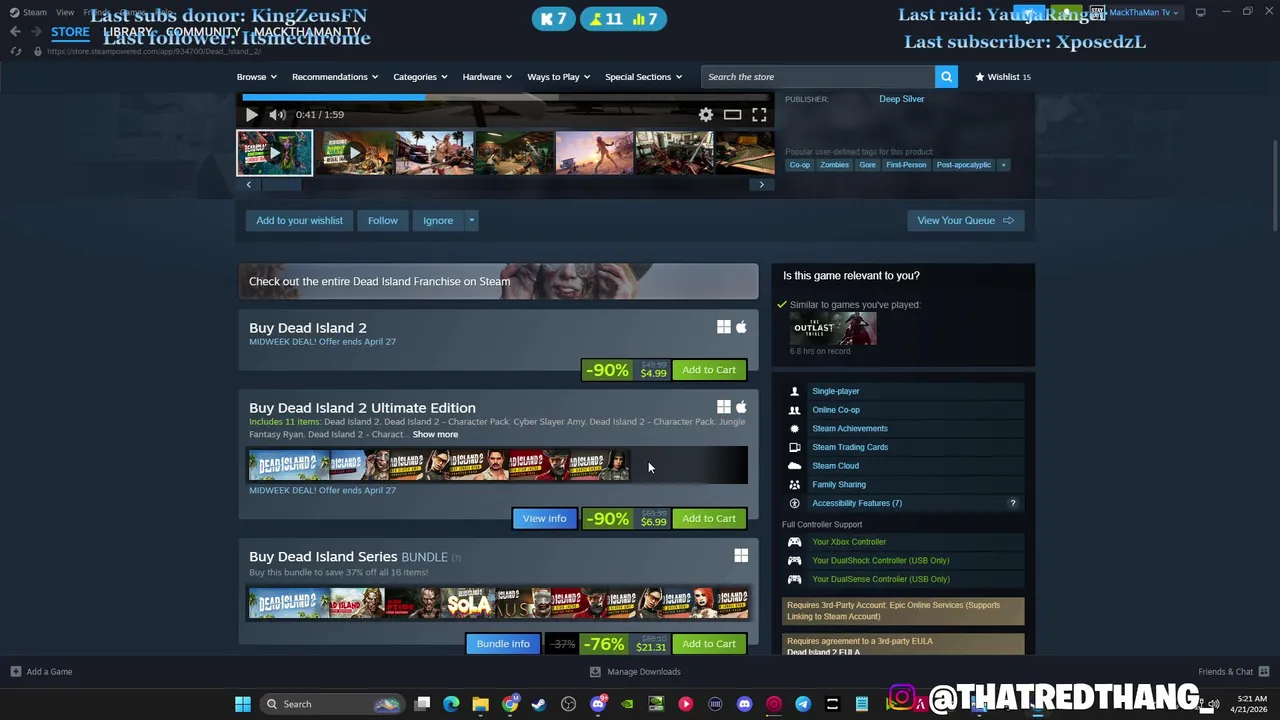Click the left arrow under the thumbnail strip
This screenshot has width=1280, height=720.
[x=249, y=184]
